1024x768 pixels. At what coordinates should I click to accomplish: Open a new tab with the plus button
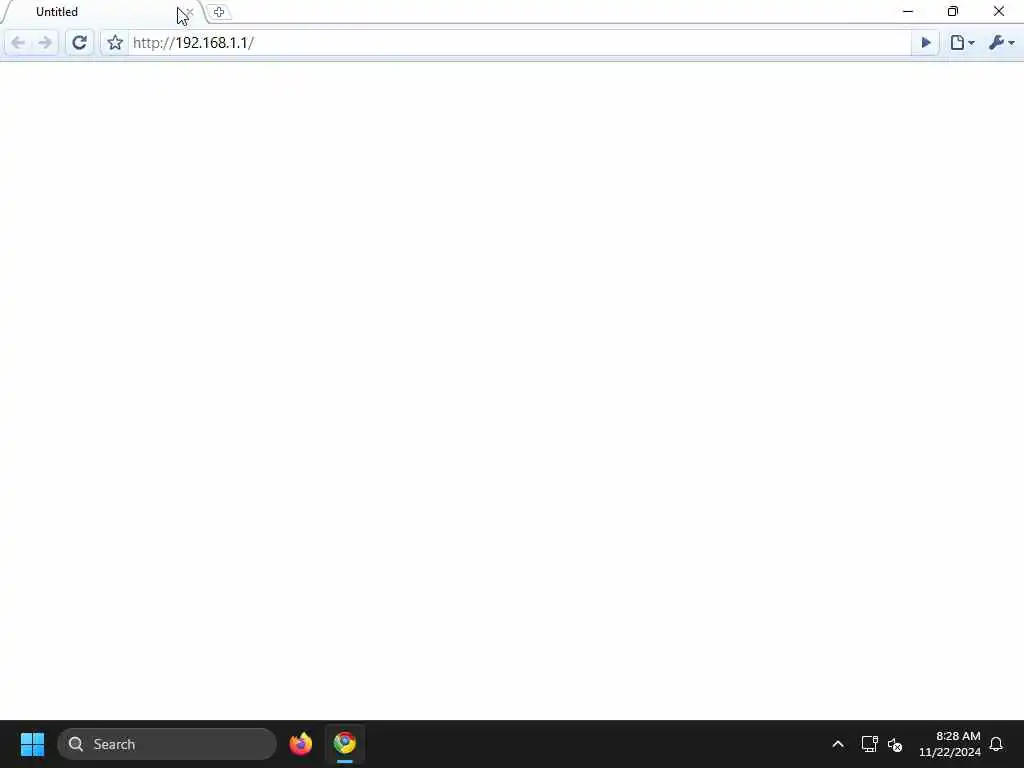pos(219,12)
